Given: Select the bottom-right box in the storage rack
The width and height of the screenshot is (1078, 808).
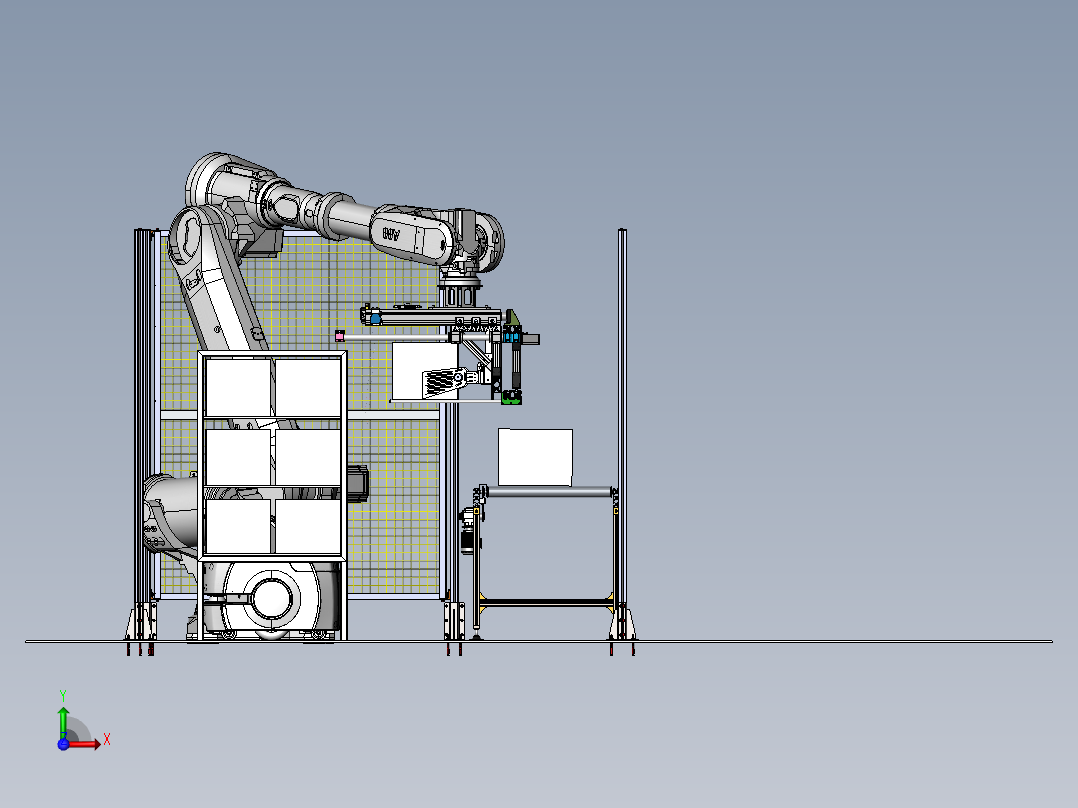Looking at the screenshot, I should coord(308,527).
